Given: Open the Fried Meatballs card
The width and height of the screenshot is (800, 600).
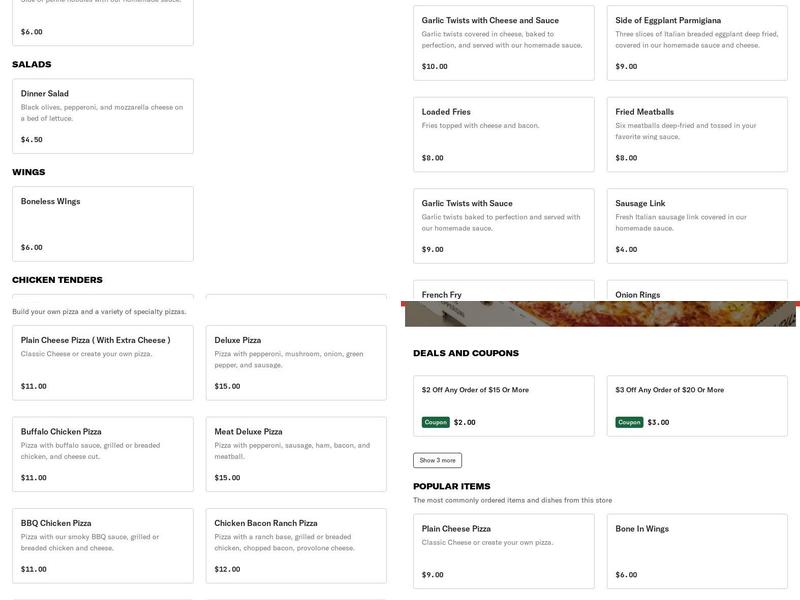Looking at the screenshot, I should coord(697,134).
